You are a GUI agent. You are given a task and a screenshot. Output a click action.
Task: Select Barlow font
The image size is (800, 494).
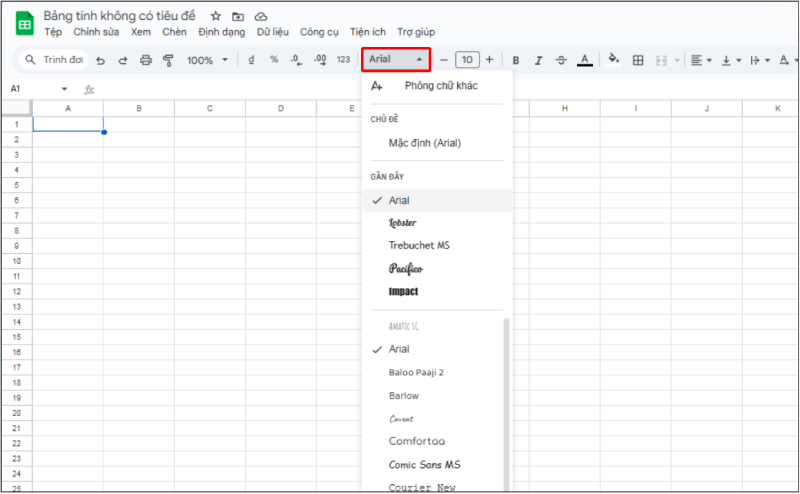[x=433, y=396]
